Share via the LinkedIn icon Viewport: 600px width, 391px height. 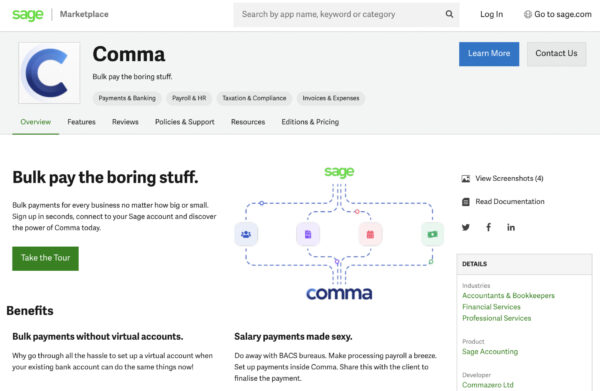pyautogui.click(x=511, y=227)
